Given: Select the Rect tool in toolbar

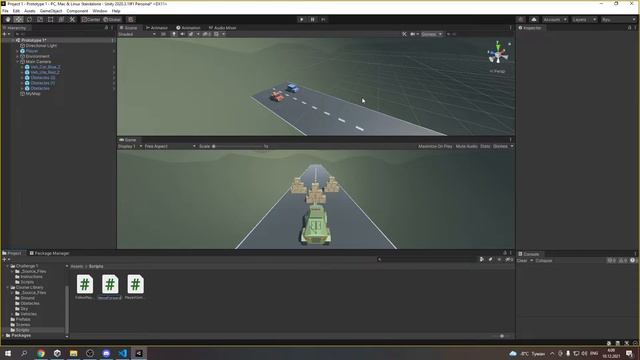Looking at the screenshot, I should [x=51, y=20].
